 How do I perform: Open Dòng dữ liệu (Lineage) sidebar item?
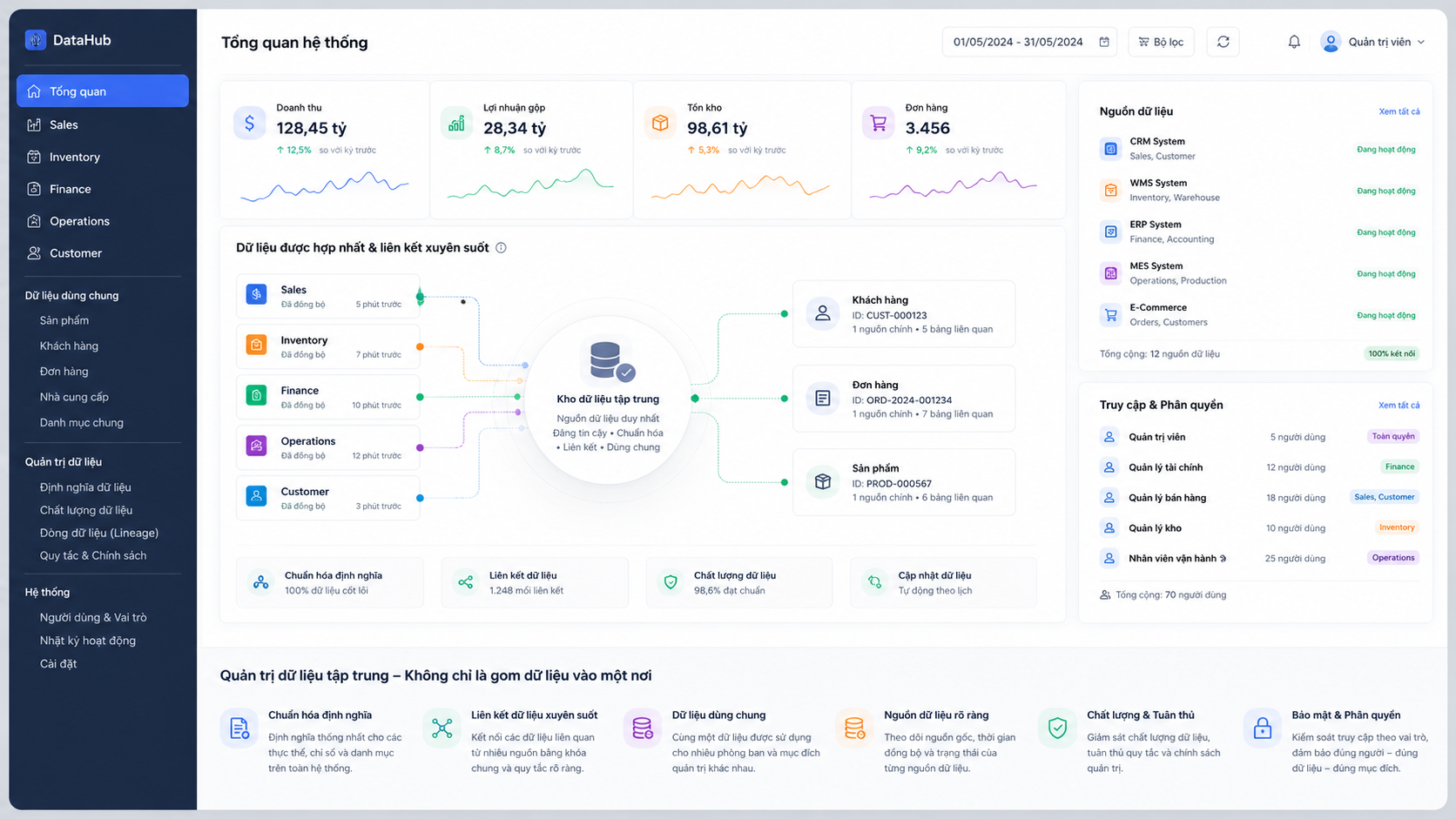coord(99,533)
